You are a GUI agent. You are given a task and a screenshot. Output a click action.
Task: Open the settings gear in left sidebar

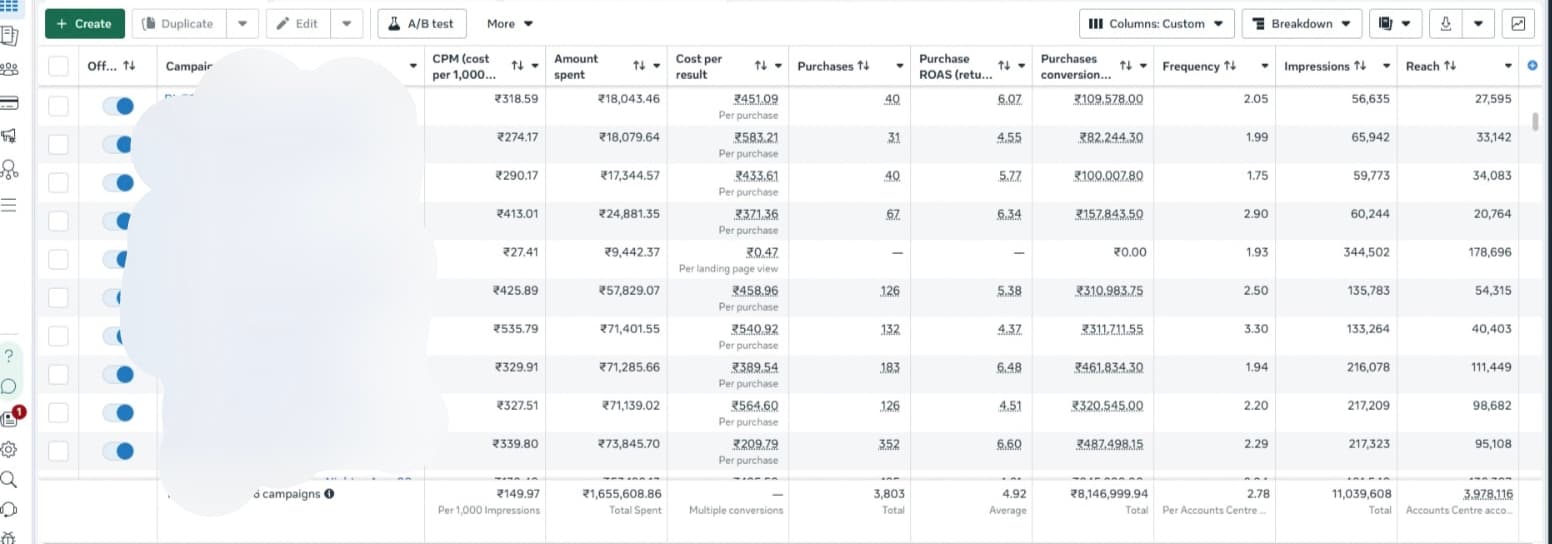tap(9, 449)
